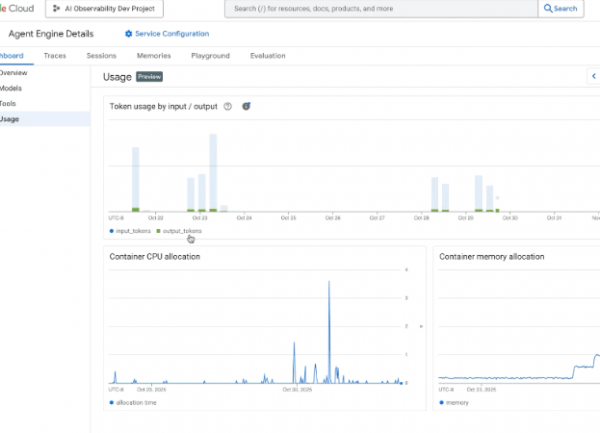Open the Service Configuration link
Viewport: 600px width, 433px height.
(167, 34)
